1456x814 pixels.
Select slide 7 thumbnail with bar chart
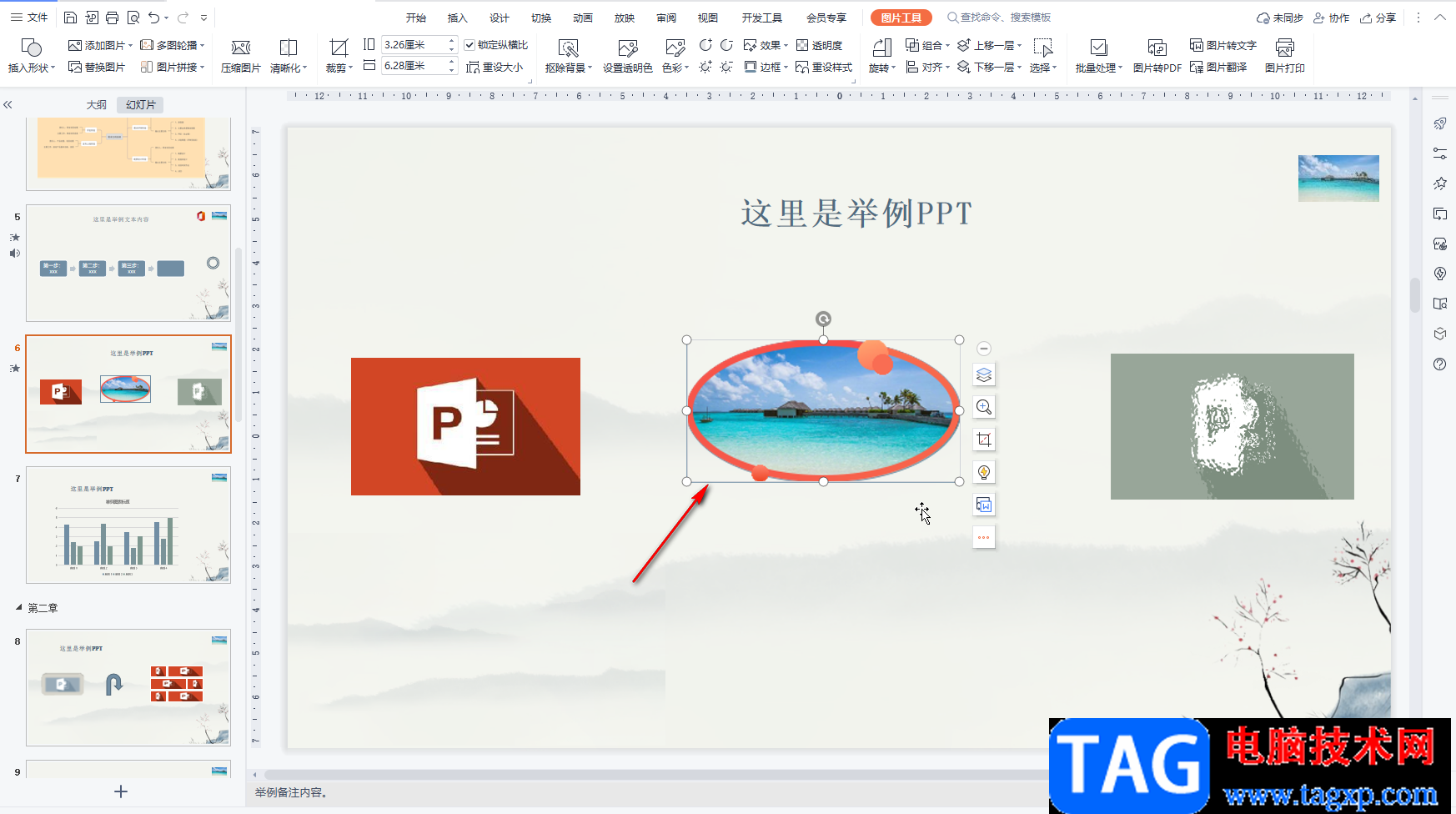click(128, 525)
